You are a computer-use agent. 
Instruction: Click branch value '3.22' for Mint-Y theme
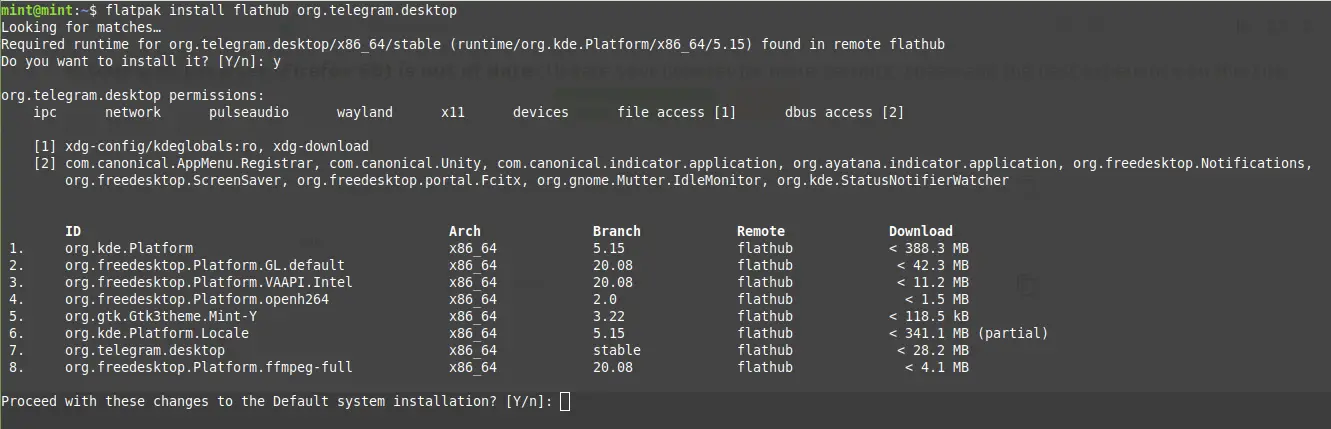click(x=609, y=316)
